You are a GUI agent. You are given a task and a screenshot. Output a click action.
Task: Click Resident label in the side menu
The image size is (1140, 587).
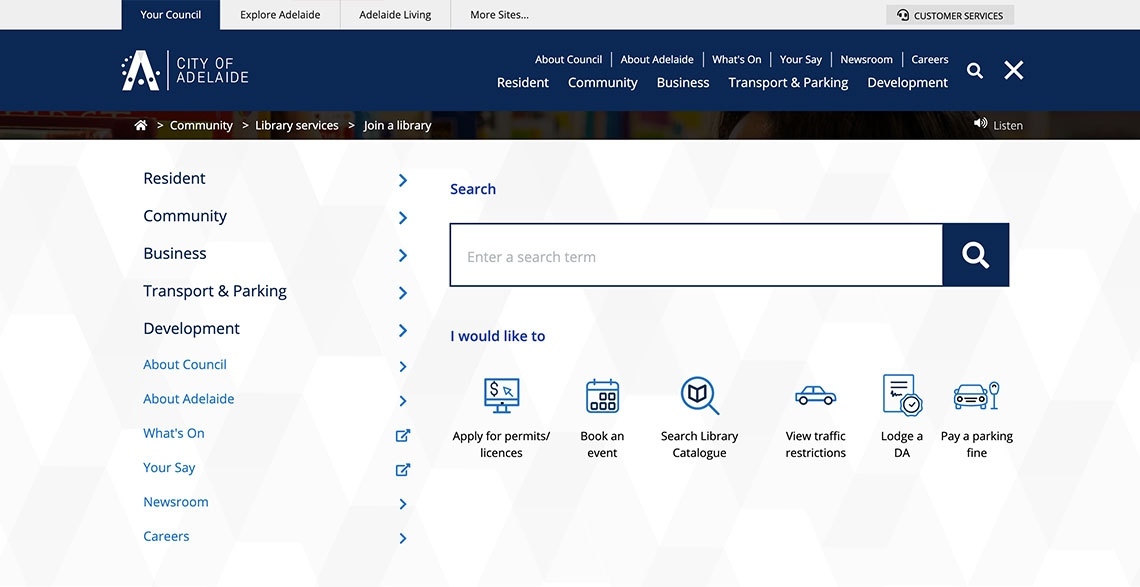pyautogui.click(x=174, y=178)
